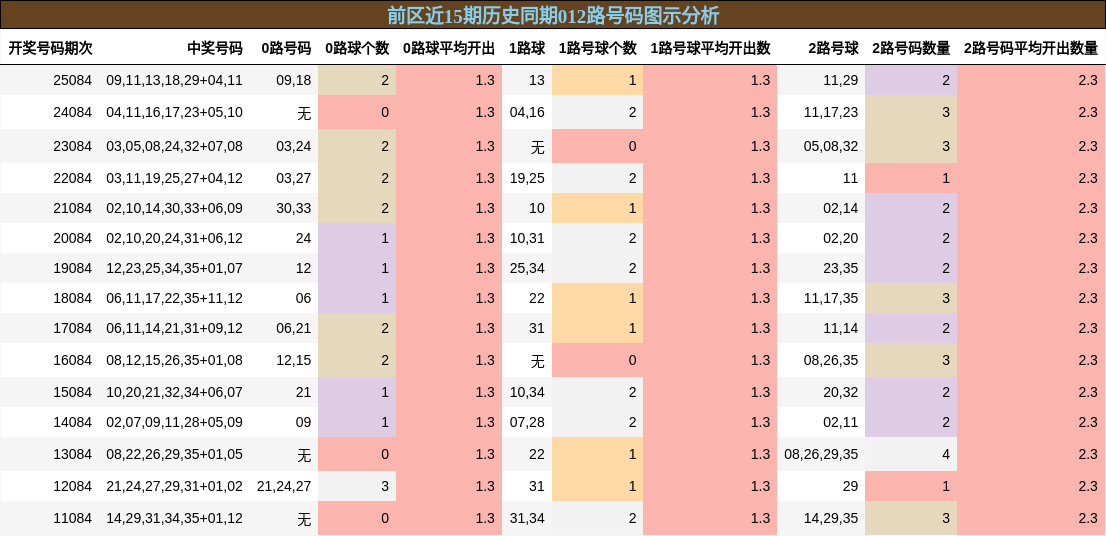Click 0路号码 cell 12,15
Screen dimensions: 1106x536
click(294, 360)
